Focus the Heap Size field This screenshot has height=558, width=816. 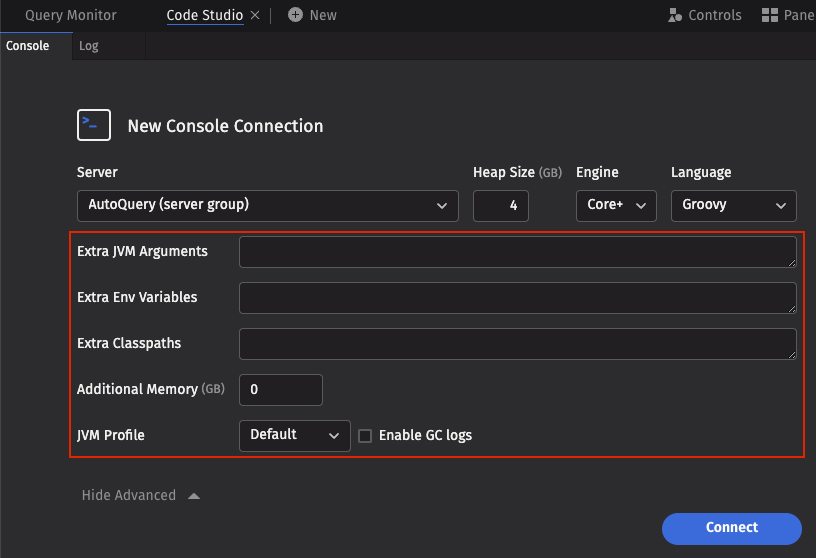pyautogui.click(x=500, y=205)
